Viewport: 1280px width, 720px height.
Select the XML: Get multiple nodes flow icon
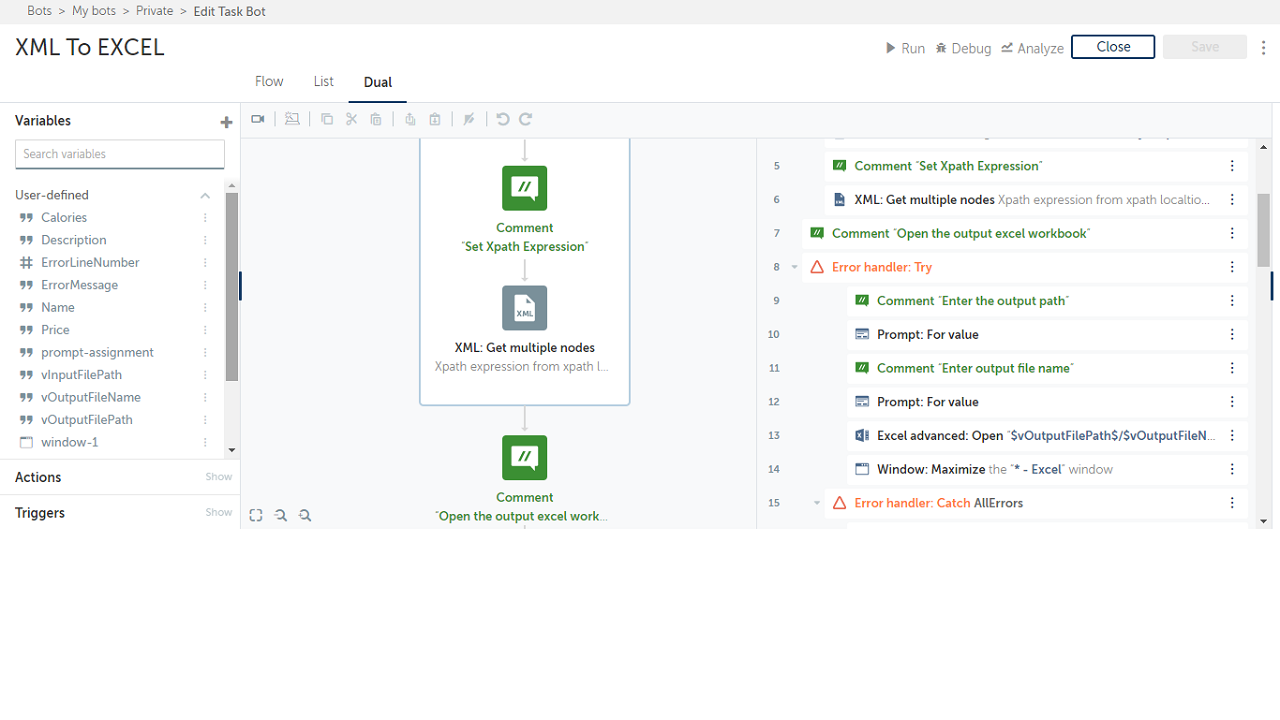[x=524, y=308]
